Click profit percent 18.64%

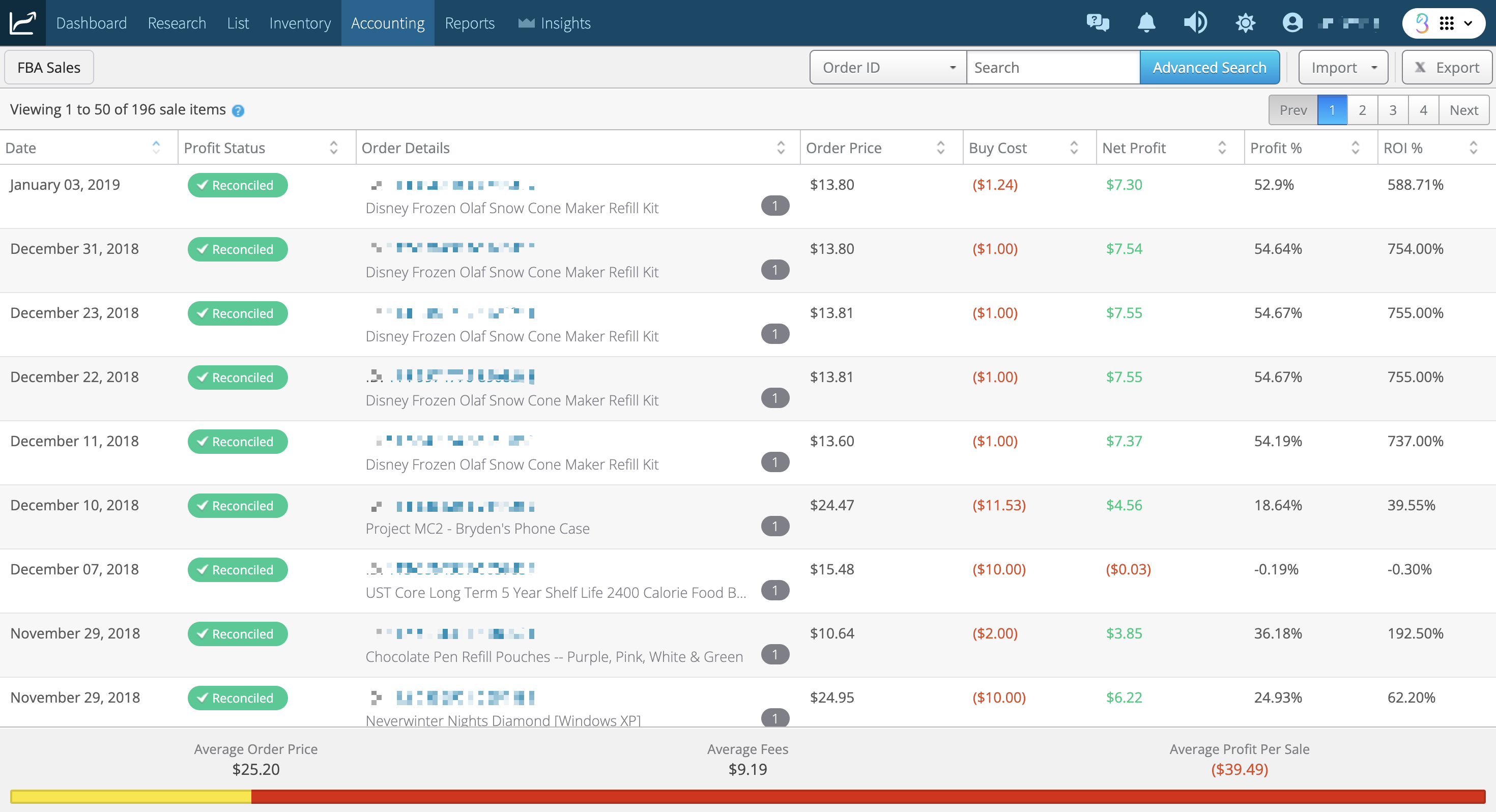pos(1278,505)
